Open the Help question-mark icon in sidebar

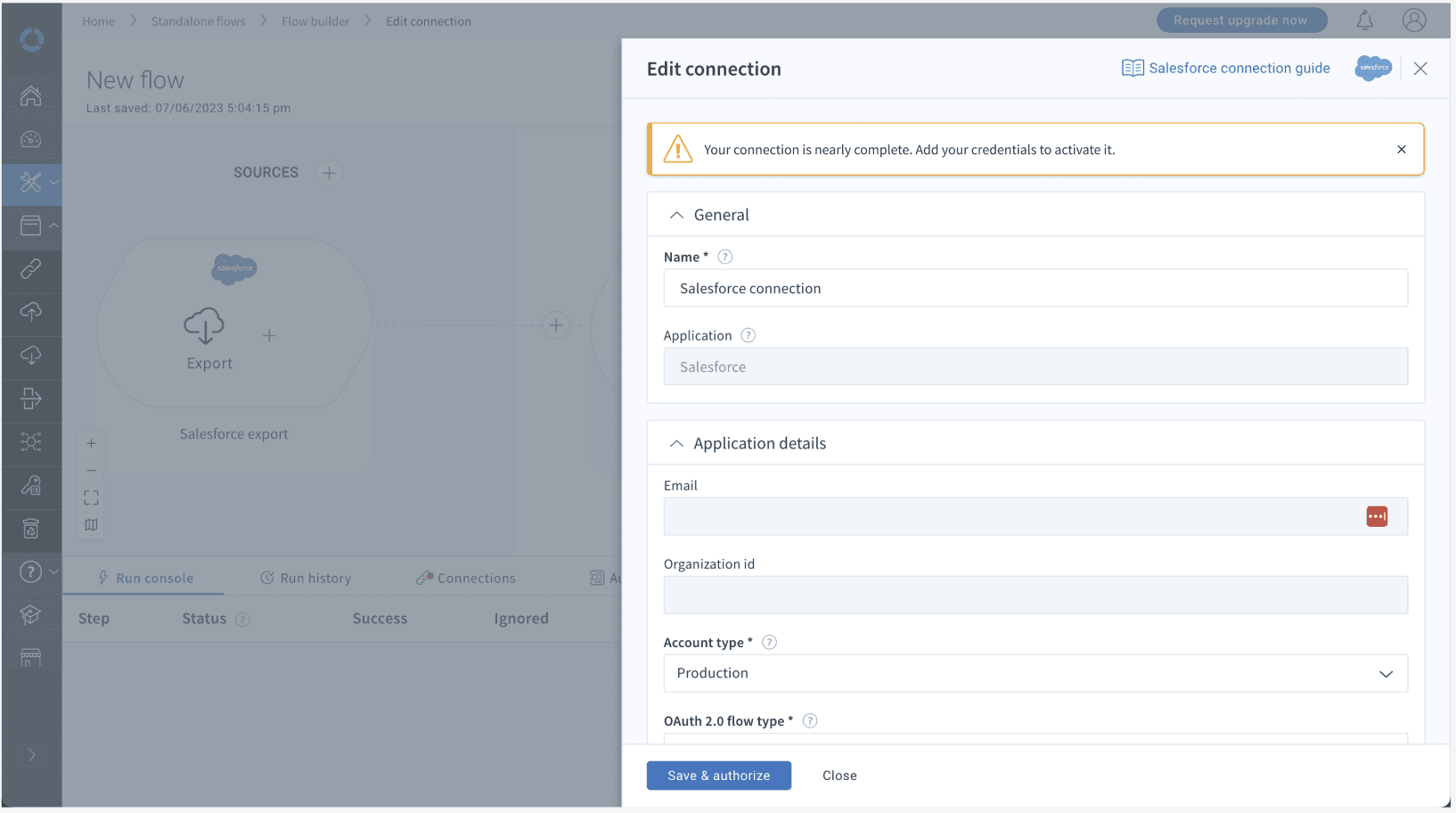click(31, 571)
